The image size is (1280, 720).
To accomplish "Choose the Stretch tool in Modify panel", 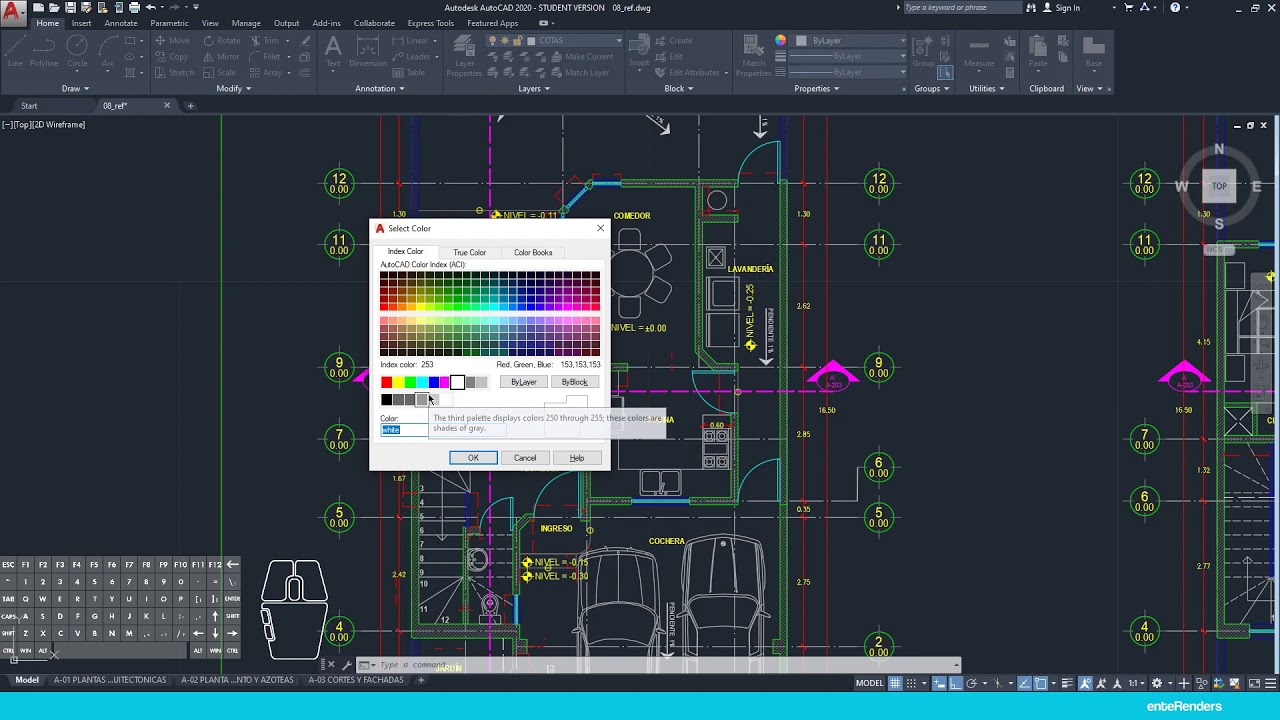I will click(174, 73).
